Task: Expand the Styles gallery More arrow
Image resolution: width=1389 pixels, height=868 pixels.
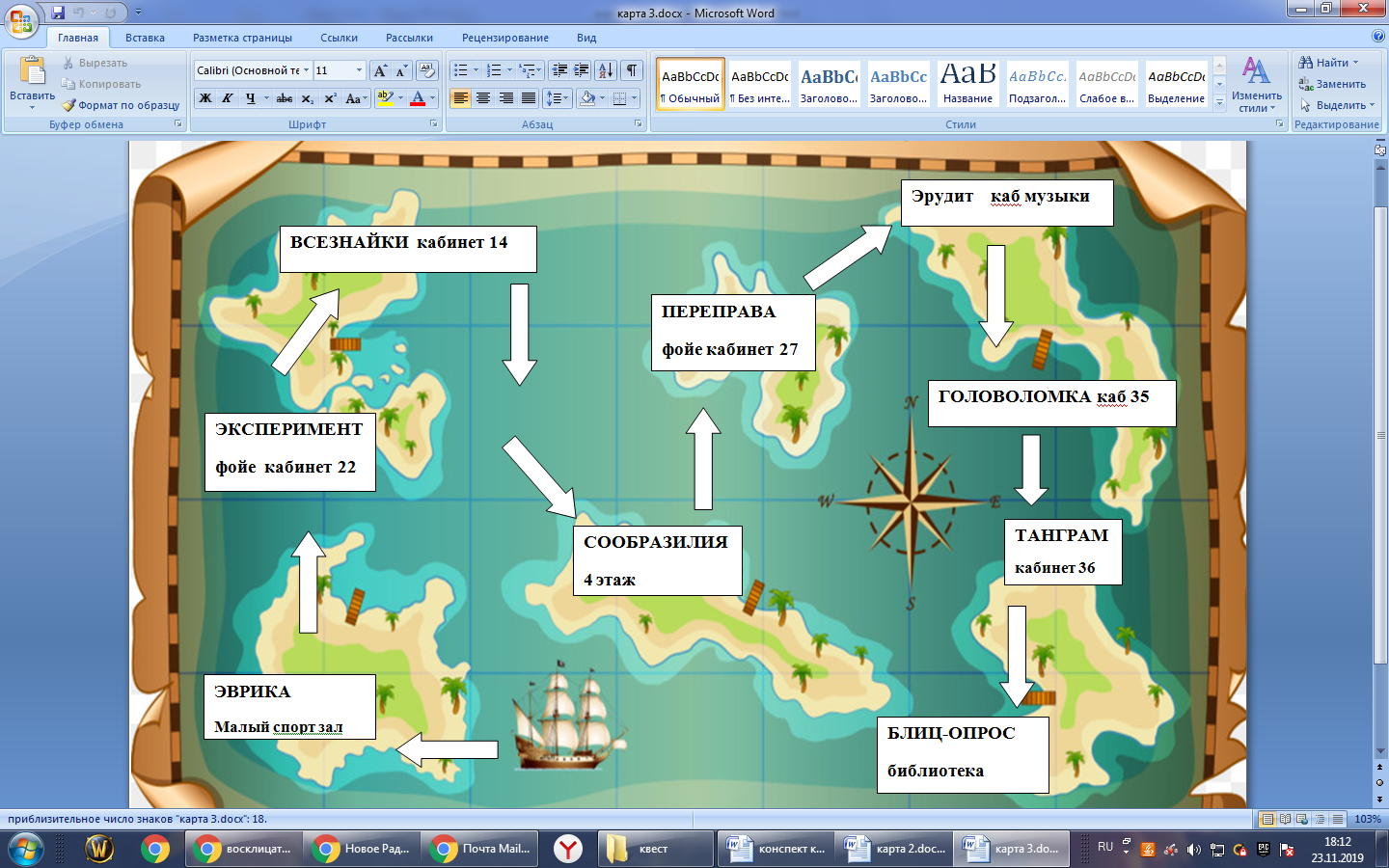Action: tap(1219, 103)
